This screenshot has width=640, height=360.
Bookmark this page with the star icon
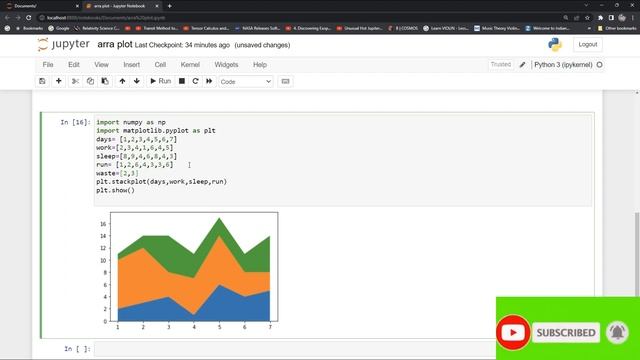587,18
